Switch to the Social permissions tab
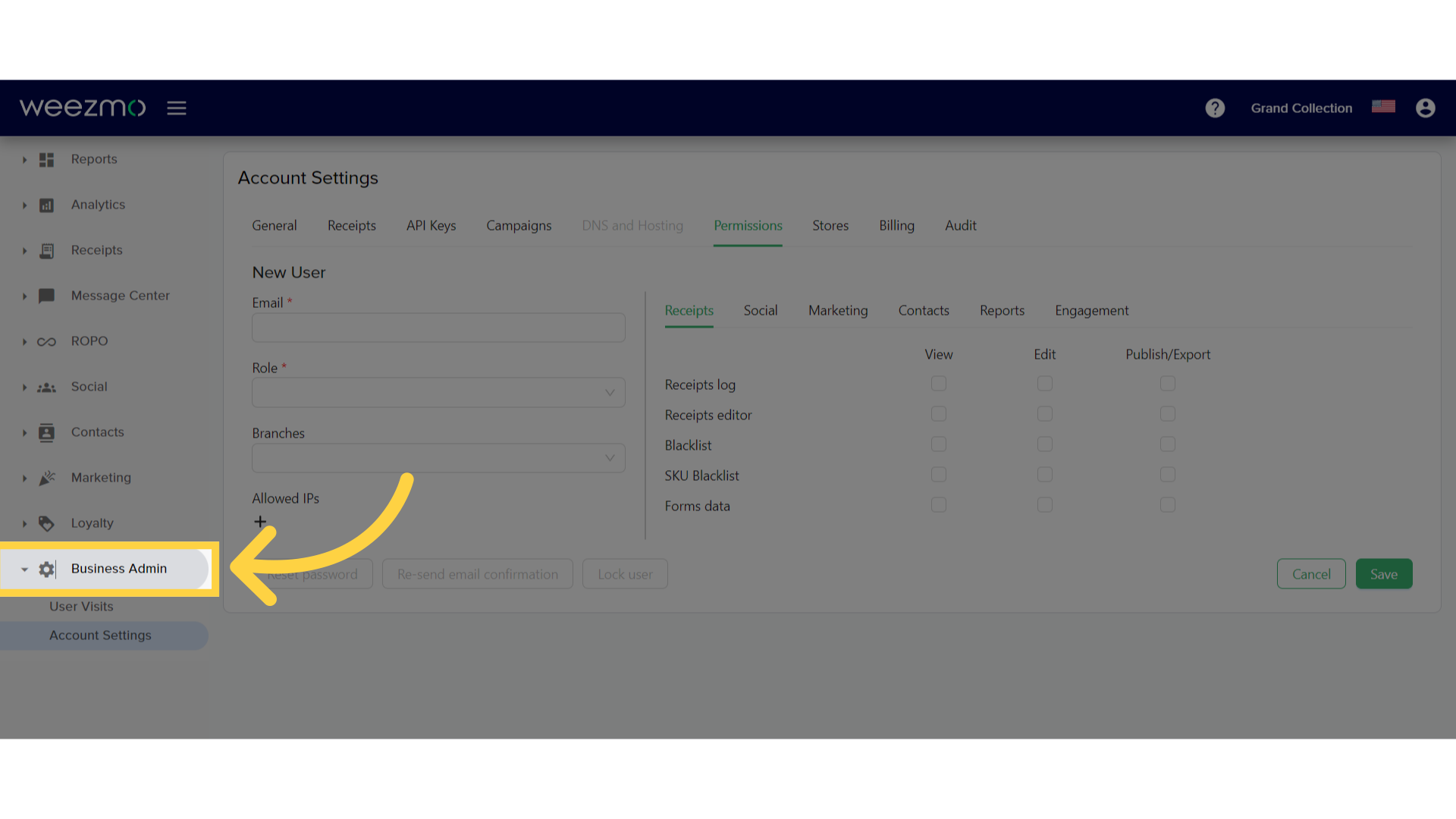The width and height of the screenshot is (1456, 819). click(x=761, y=310)
